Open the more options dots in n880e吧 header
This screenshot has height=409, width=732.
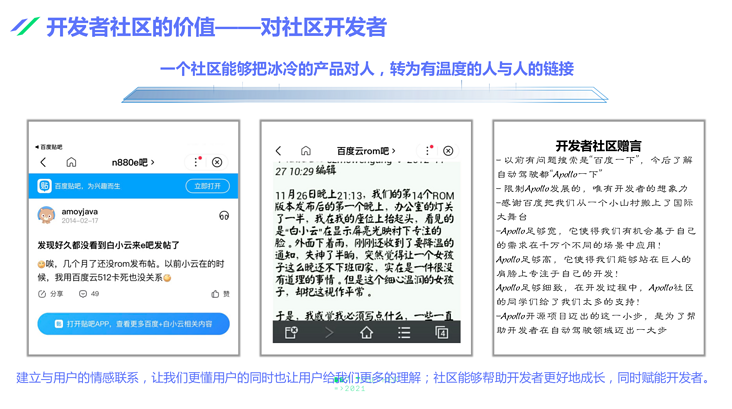pos(196,162)
